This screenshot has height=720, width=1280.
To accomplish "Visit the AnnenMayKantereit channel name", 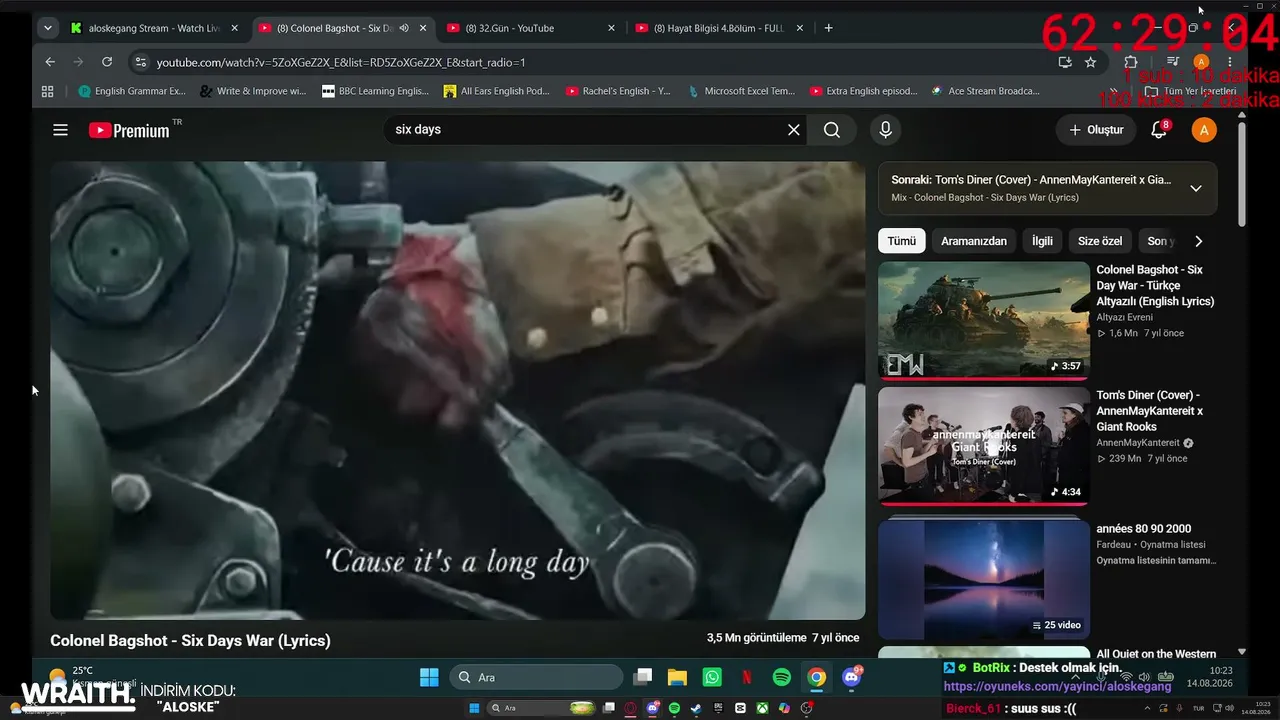I will click(1138, 443).
